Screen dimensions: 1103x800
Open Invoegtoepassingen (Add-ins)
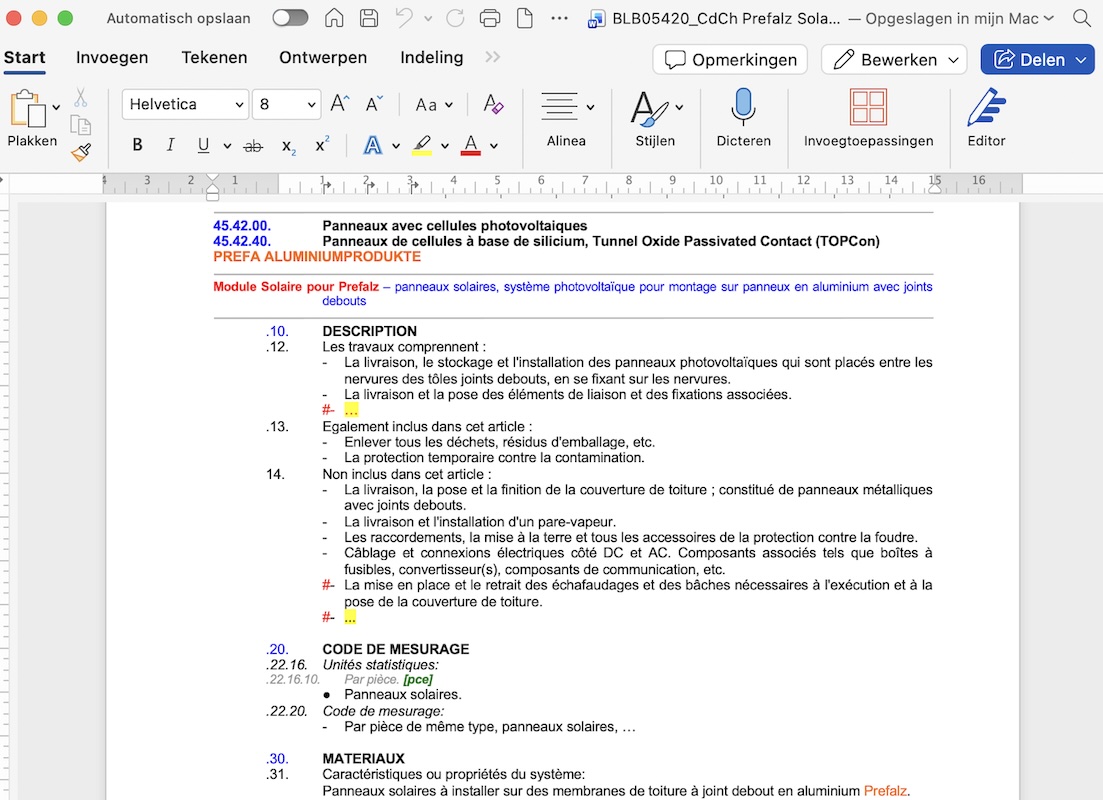pyautogui.click(x=867, y=118)
